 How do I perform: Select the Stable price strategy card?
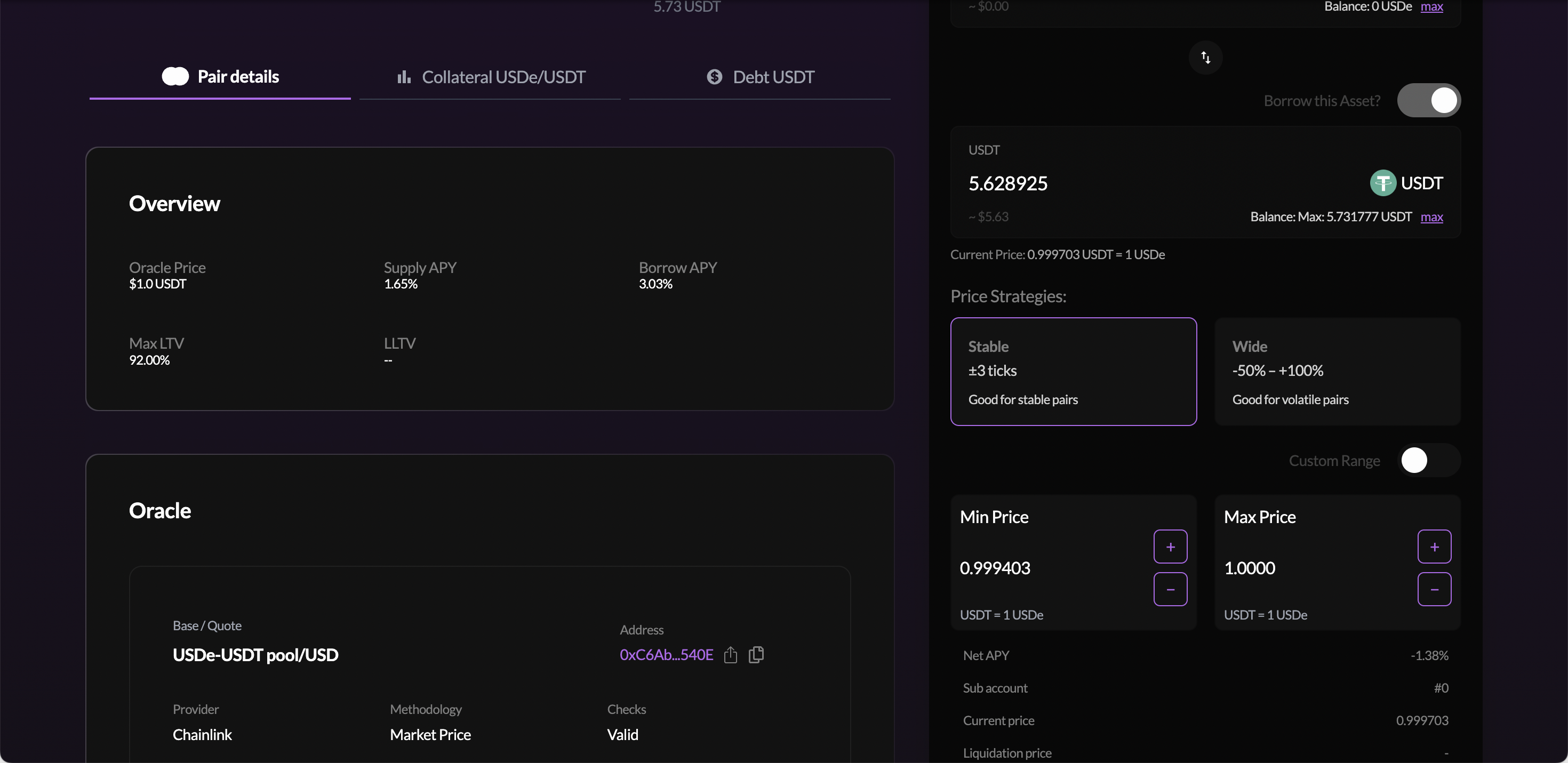[1073, 372]
